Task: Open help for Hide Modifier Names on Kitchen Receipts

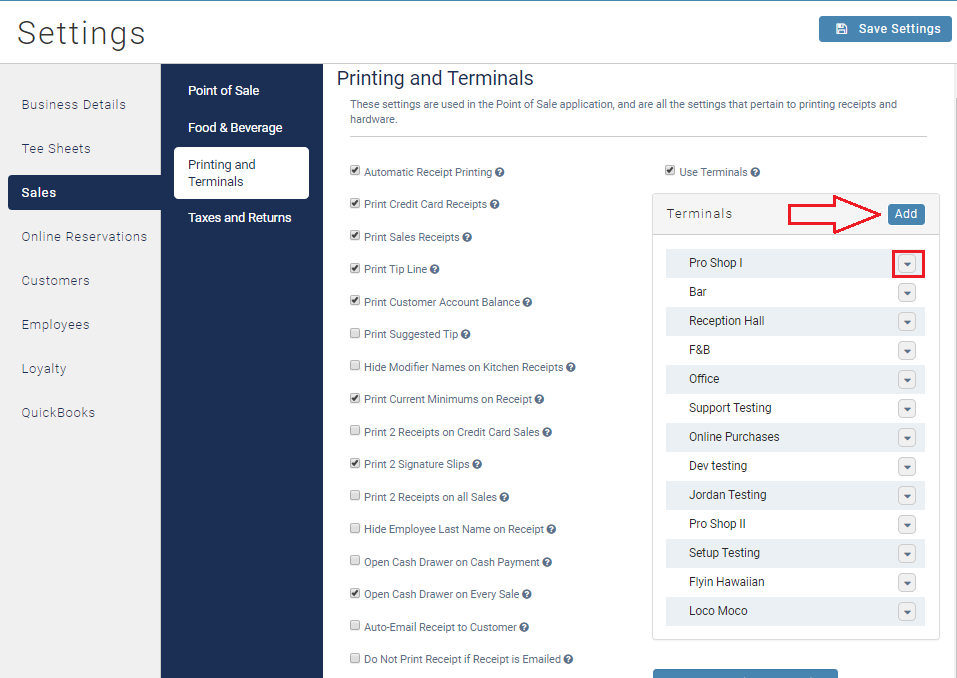Action: 571,367
